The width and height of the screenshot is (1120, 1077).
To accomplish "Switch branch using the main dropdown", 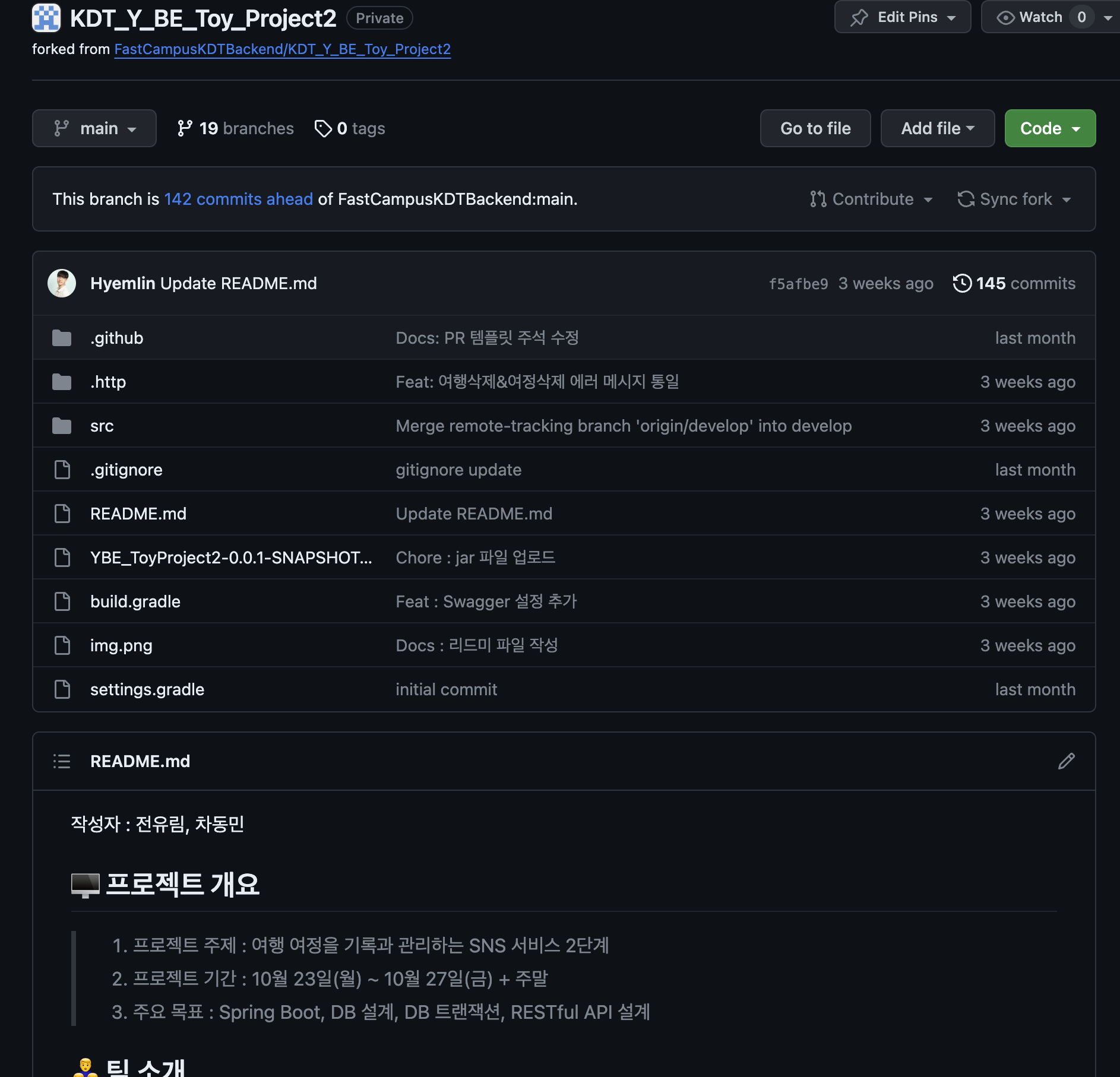I will pos(94,128).
